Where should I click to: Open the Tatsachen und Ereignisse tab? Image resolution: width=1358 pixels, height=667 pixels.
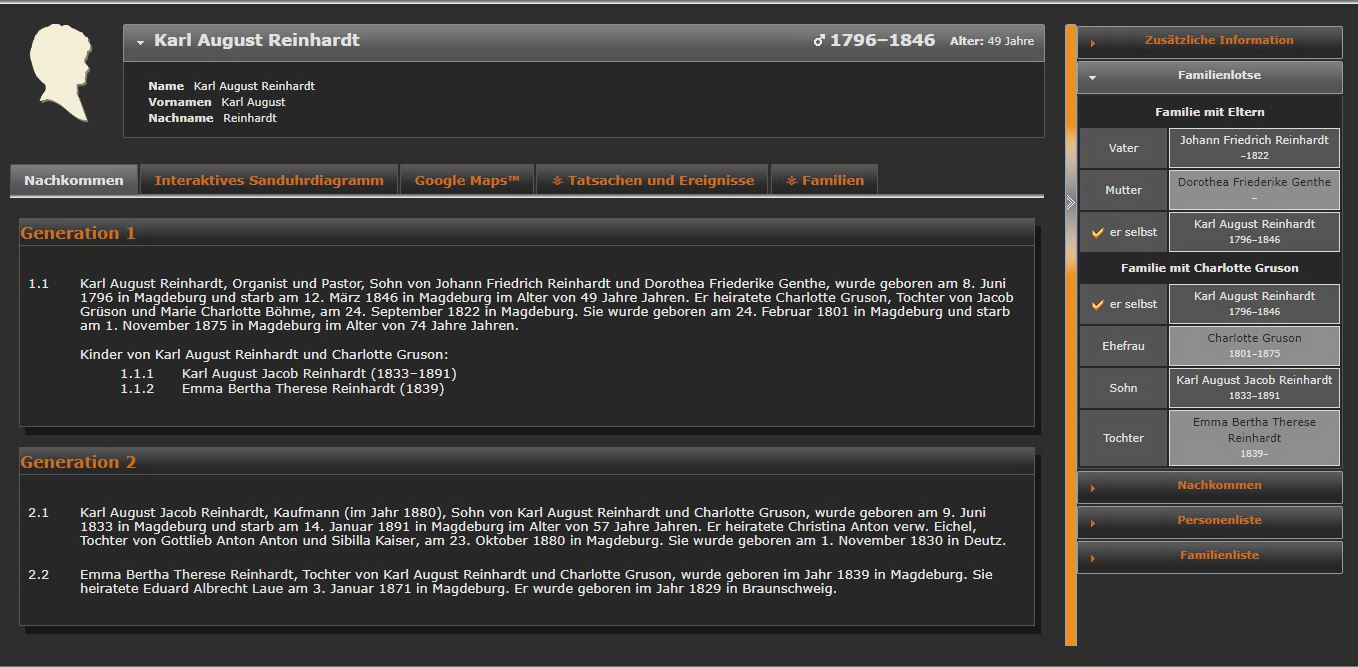point(653,181)
